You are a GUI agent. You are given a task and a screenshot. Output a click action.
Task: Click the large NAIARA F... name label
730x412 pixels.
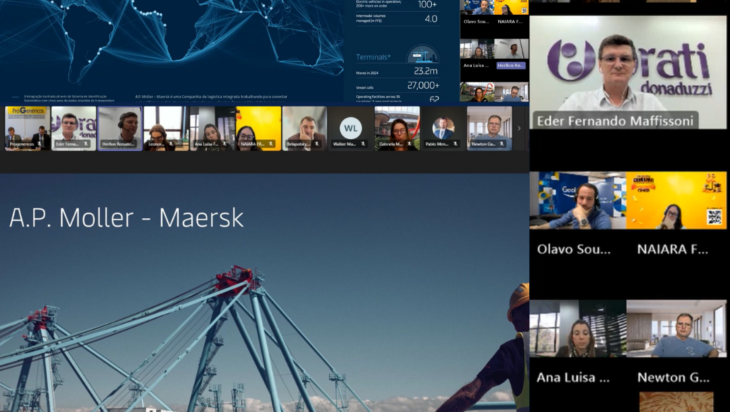(672, 250)
